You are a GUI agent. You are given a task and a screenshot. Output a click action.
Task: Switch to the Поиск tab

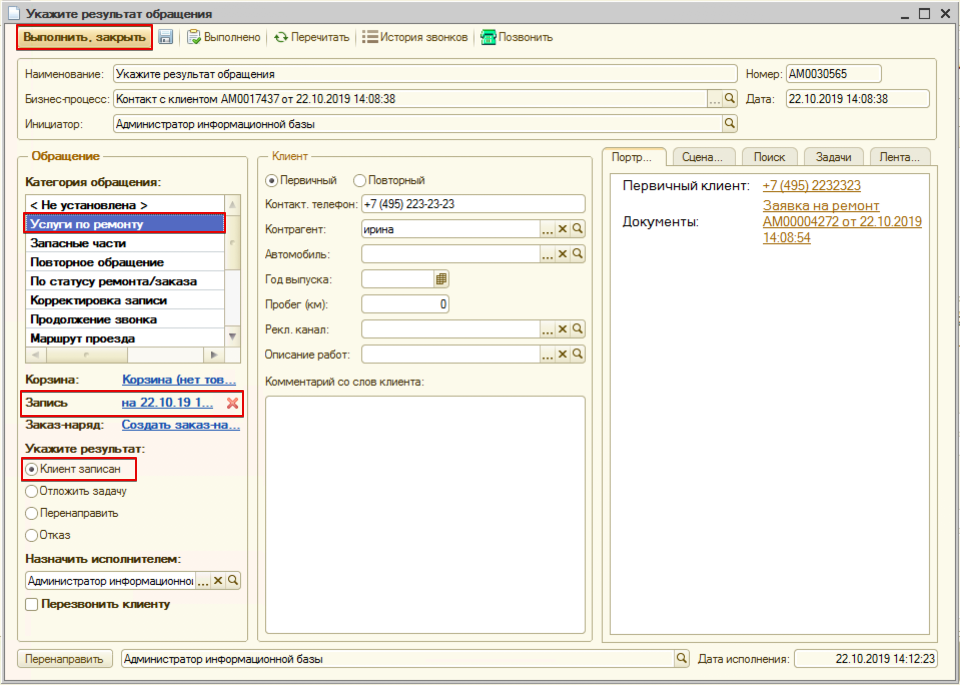click(x=769, y=157)
